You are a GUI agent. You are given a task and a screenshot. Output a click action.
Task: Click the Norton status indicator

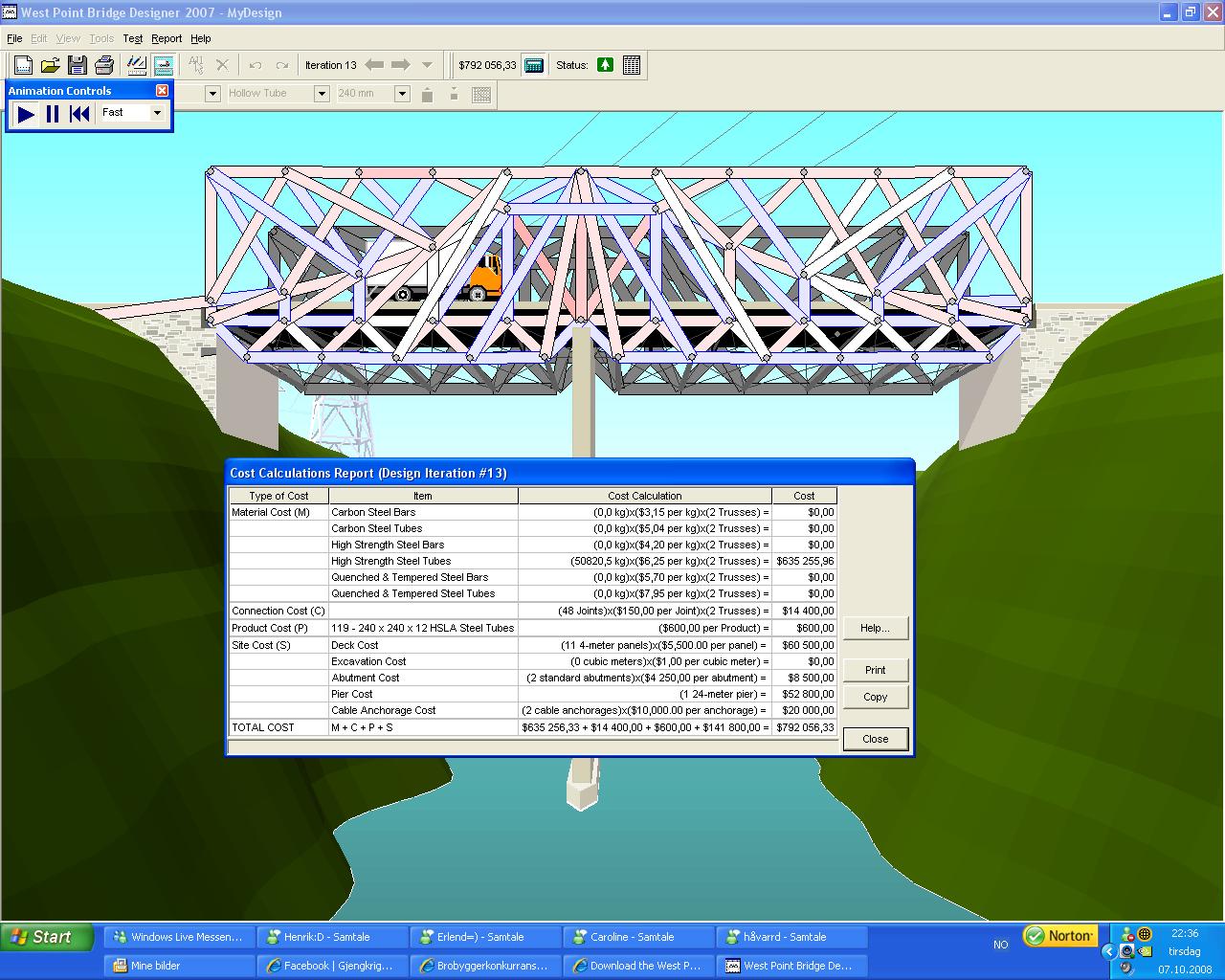point(1058,936)
